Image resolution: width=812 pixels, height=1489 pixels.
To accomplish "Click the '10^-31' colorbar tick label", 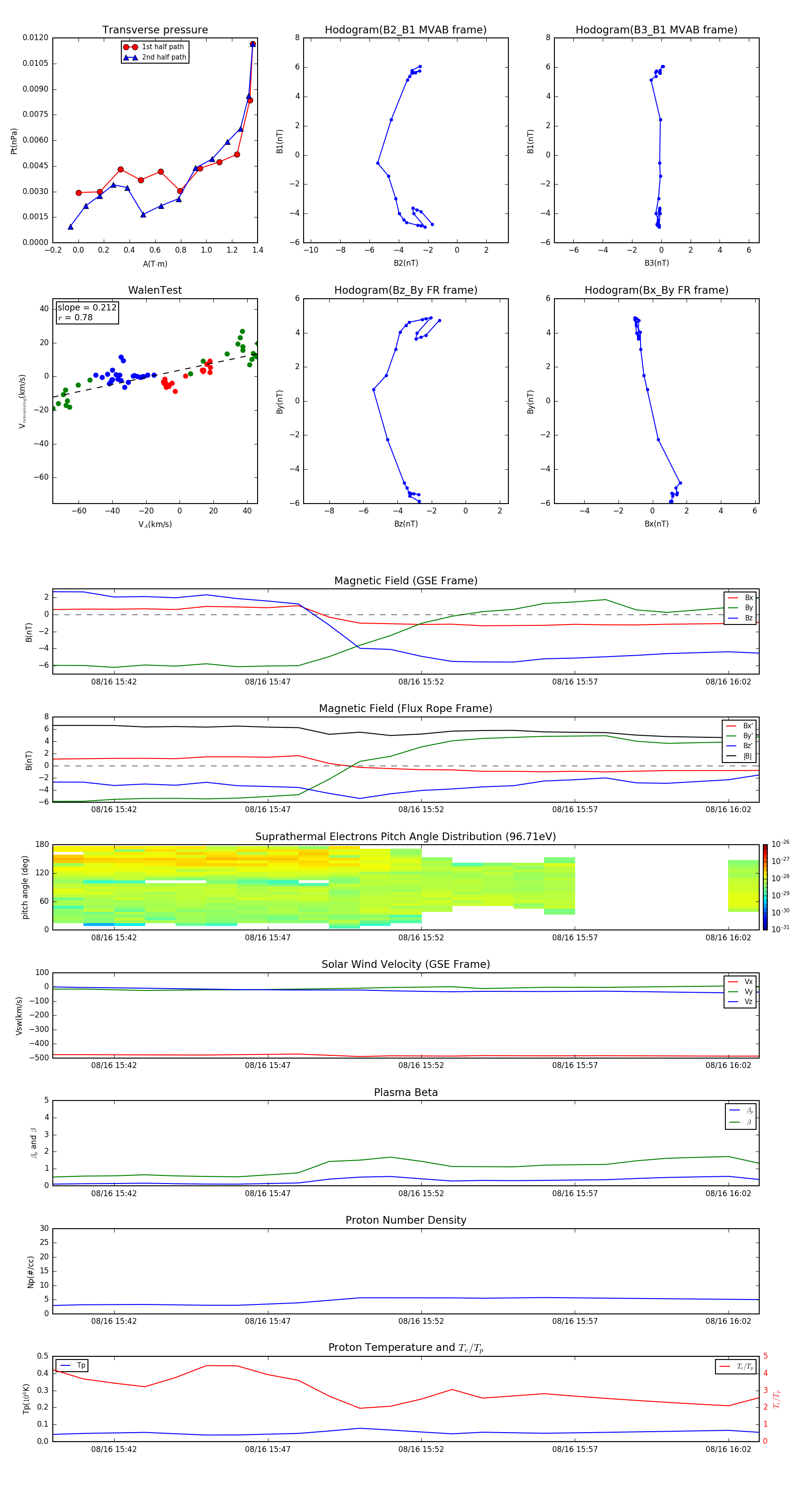I will pos(780,929).
